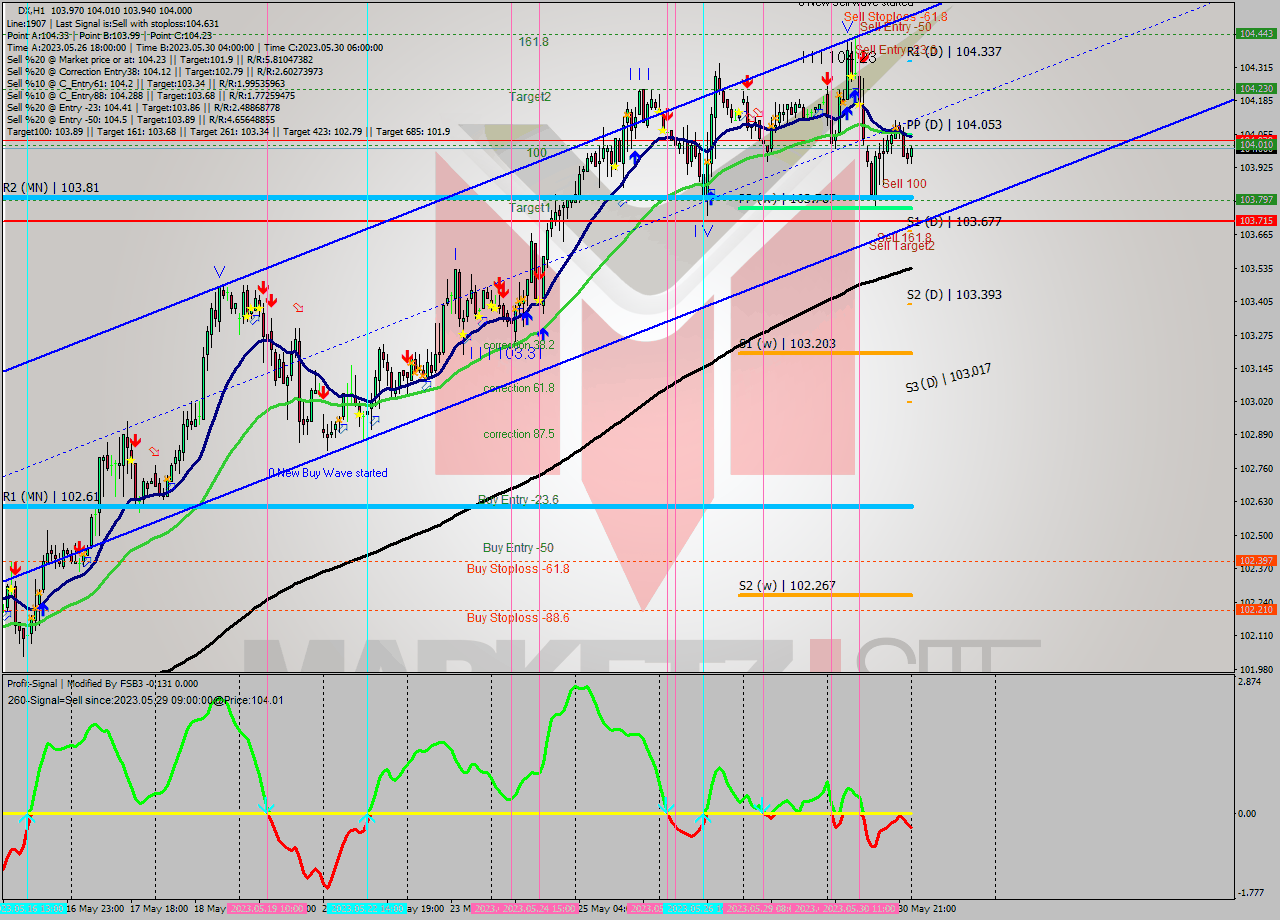This screenshot has height=920, width=1280.
Task: Select the '0 New Buy Wave started' text
Action: [327, 473]
